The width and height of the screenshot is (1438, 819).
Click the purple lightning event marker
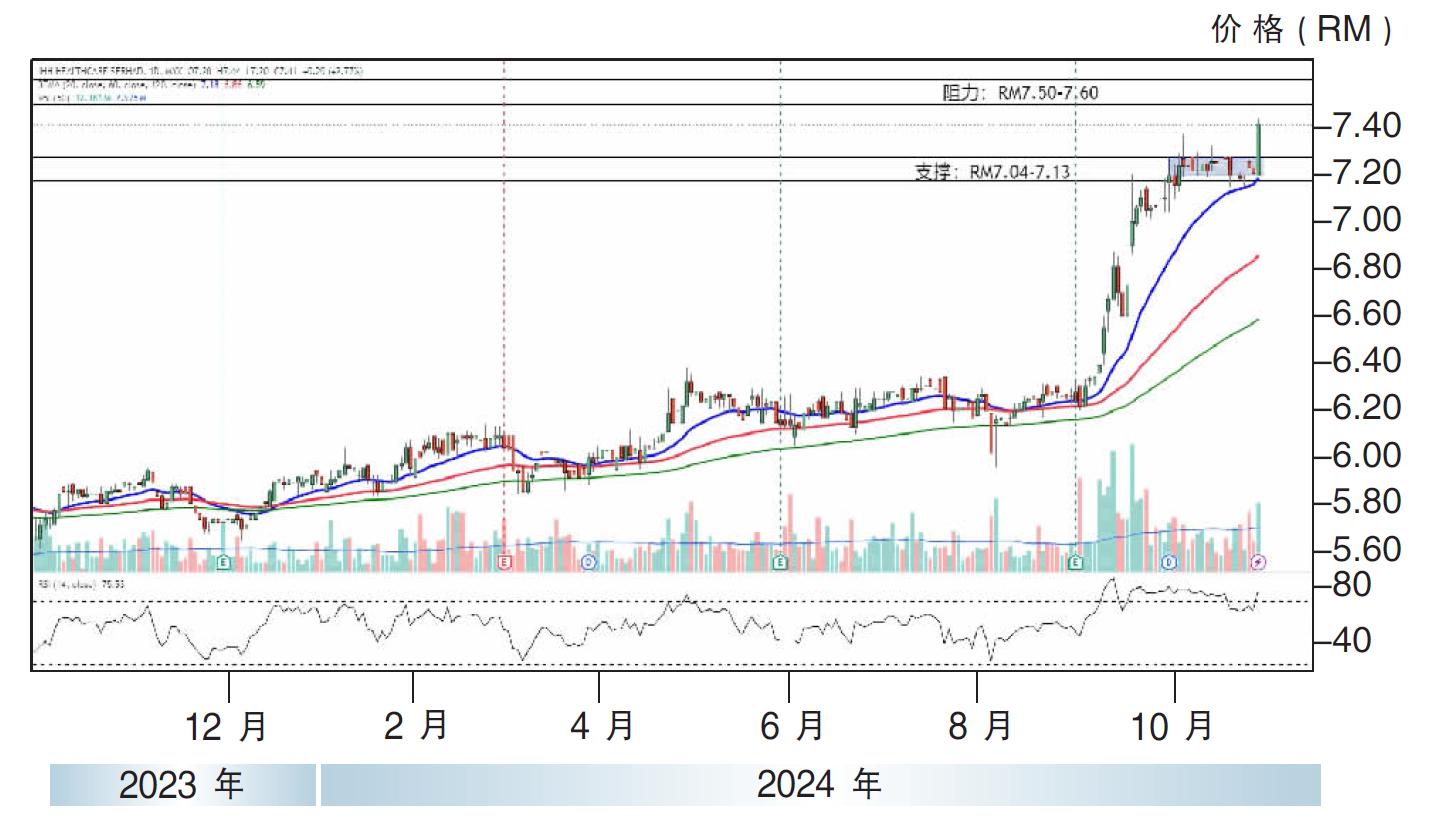pyautogui.click(x=1259, y=563)
